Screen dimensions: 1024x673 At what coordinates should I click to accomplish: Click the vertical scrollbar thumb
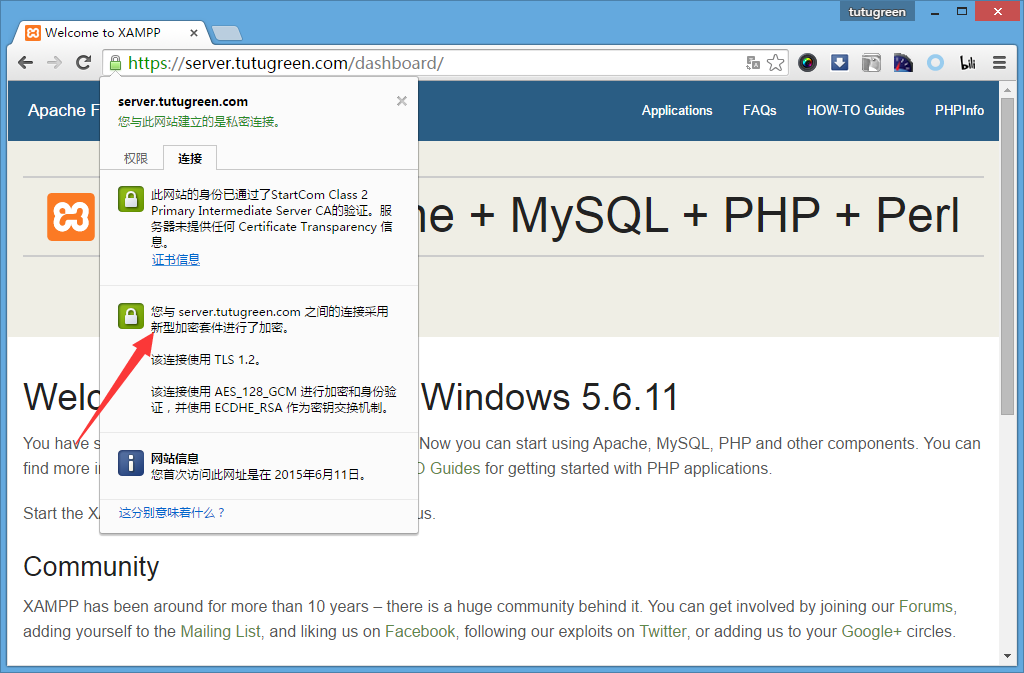pyautogui.click(x=1007, y=256)
